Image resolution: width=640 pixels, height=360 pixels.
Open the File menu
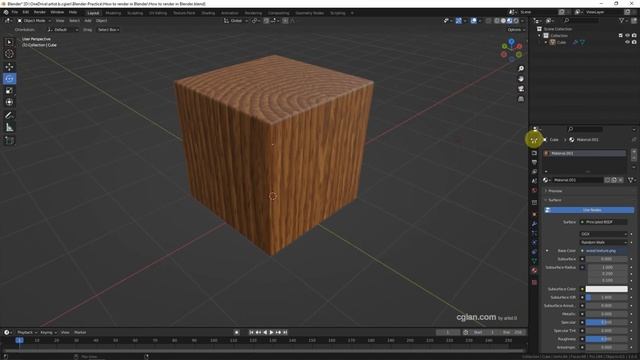[x=15, y=12]
